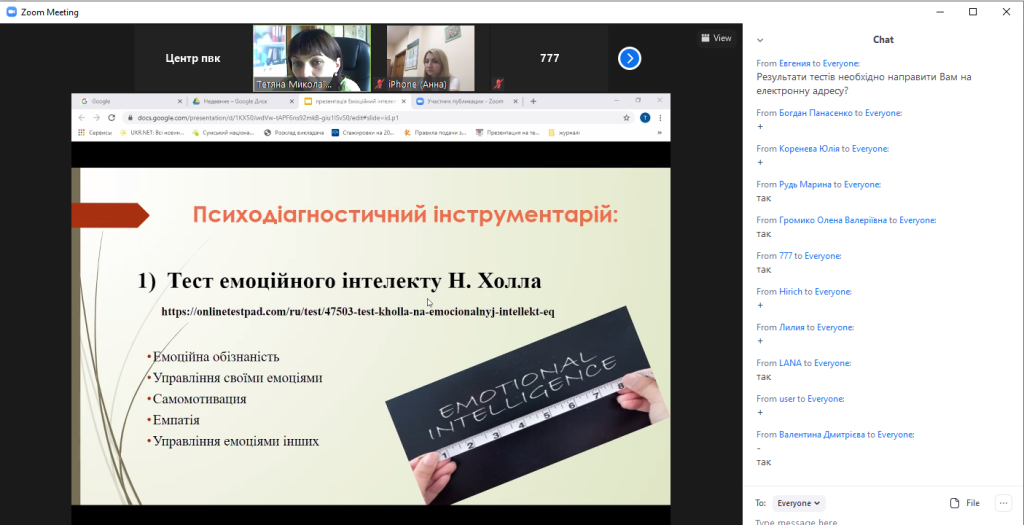Click the muted mic icon on the iPhone (Анна) tile
This screenshot has height=525, width=1024.
(380, 85)
